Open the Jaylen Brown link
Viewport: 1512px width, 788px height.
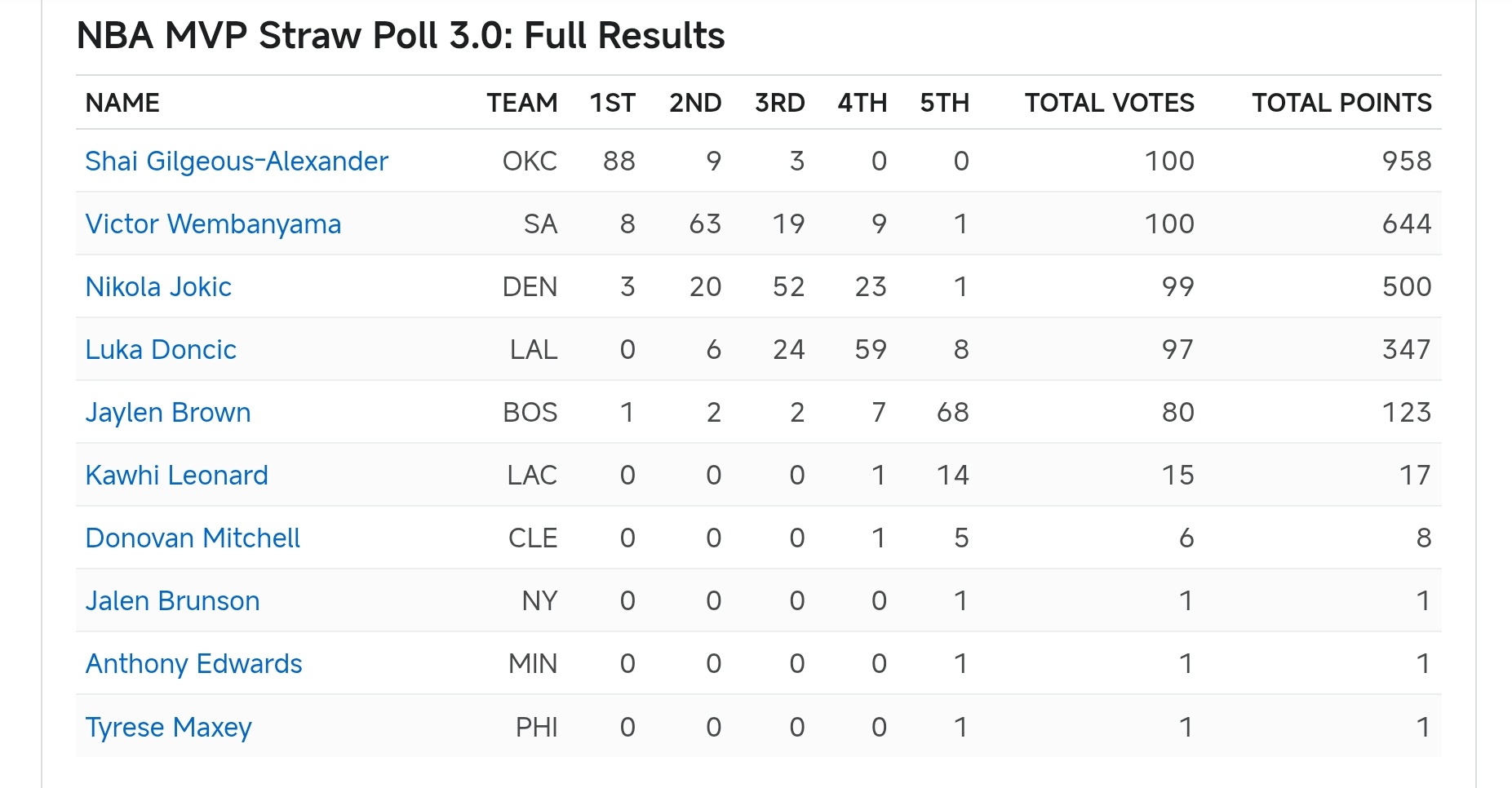(168, 413)
